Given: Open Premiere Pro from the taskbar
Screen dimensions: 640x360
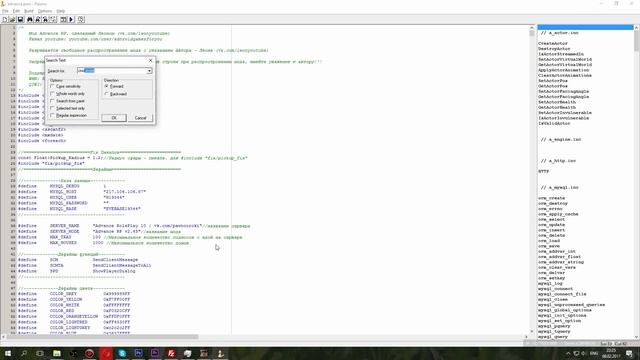Looking at the screenshot, I should [155, 353].
